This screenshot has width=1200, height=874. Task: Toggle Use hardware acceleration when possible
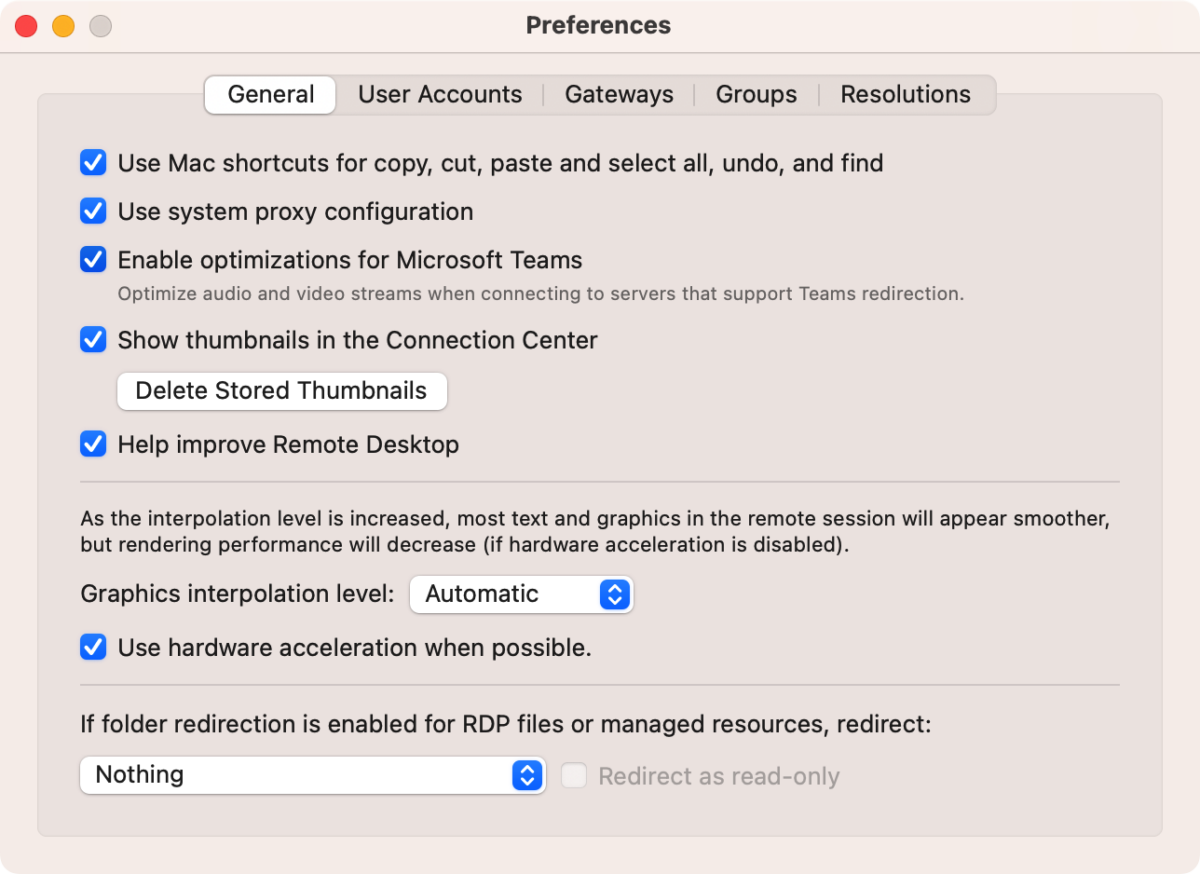93,648
